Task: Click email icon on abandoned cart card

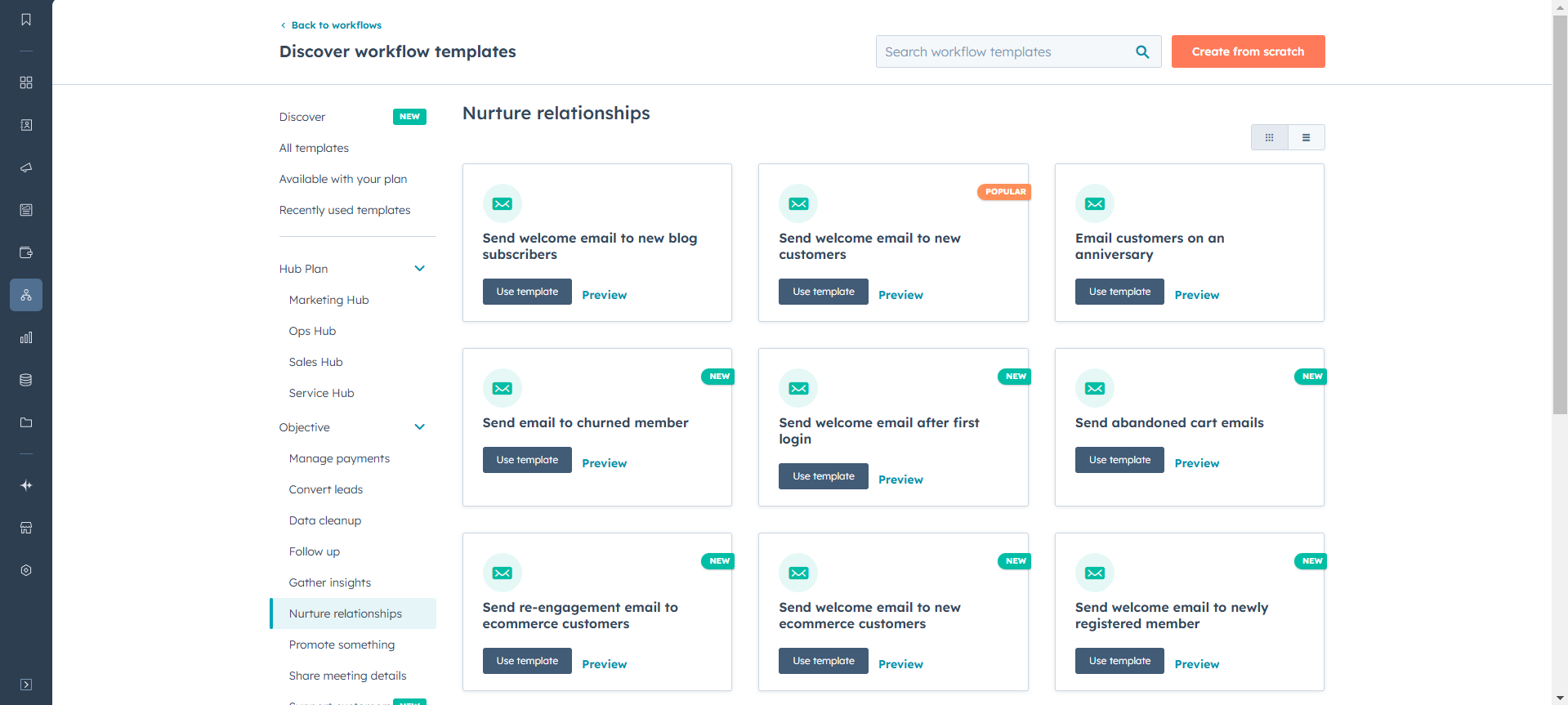Action: pos(1095,388)
